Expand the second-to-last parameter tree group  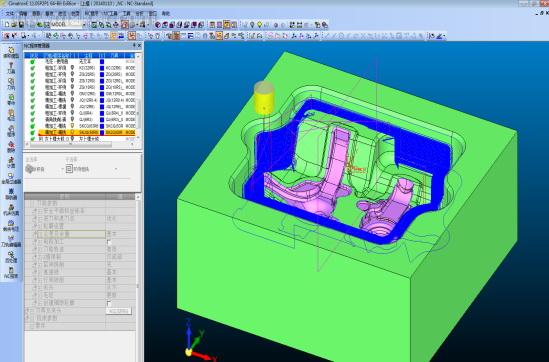28,318
